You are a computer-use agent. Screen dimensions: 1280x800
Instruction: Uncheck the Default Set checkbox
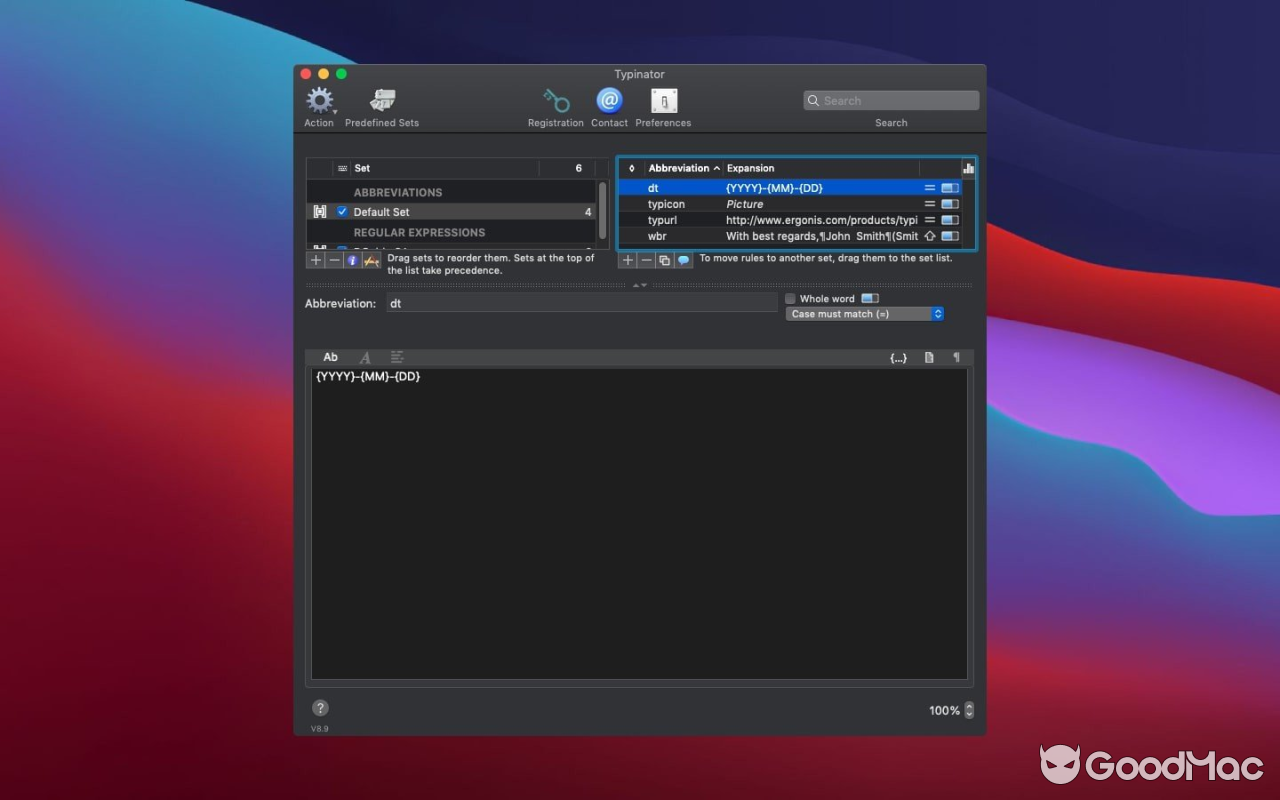(343, 211)
